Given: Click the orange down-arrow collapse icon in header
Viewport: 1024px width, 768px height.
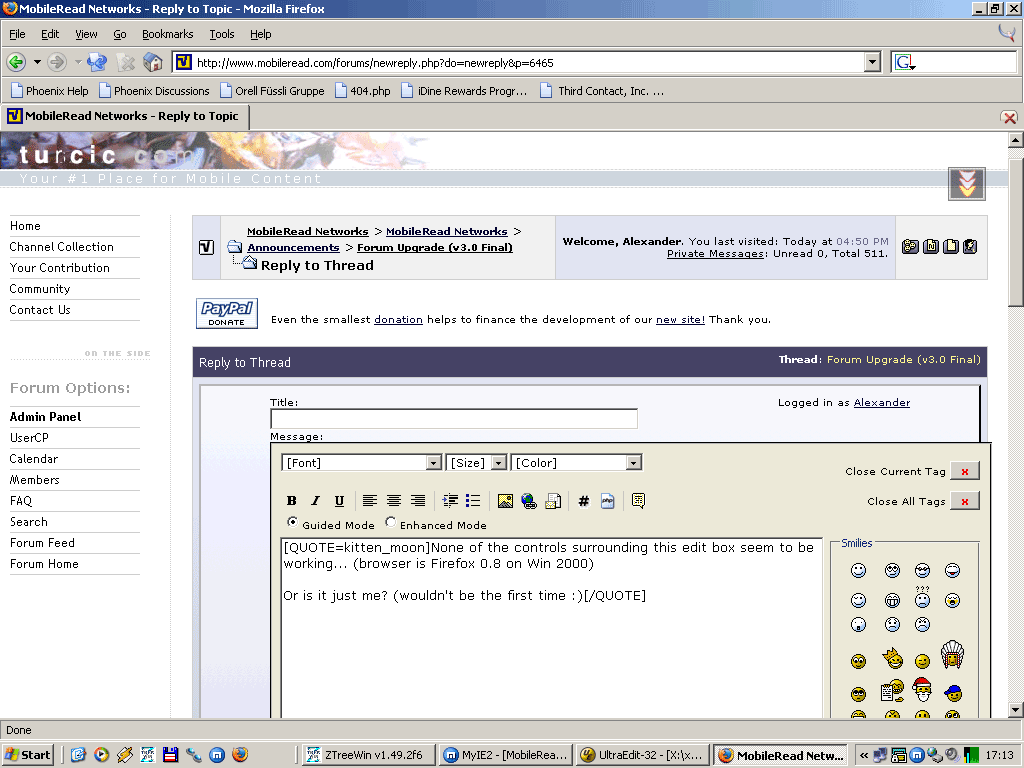Looking at the screenshot, I should point(967,184).
